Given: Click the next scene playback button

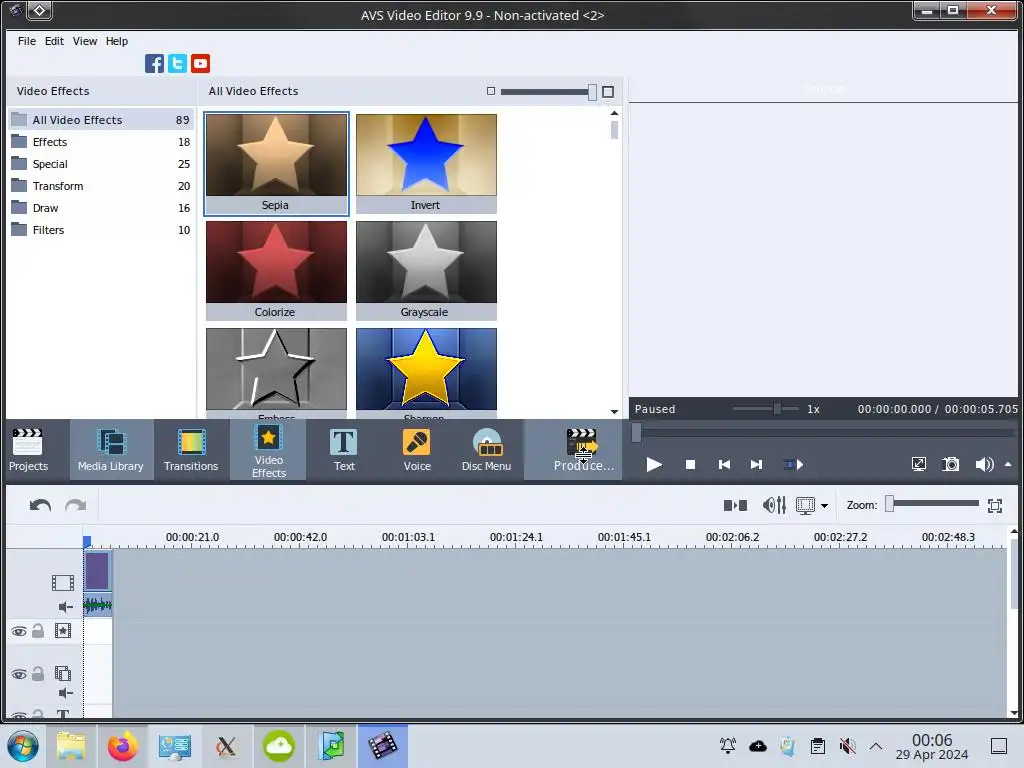Looking at the screenshot, I should (x=793, y=464).
